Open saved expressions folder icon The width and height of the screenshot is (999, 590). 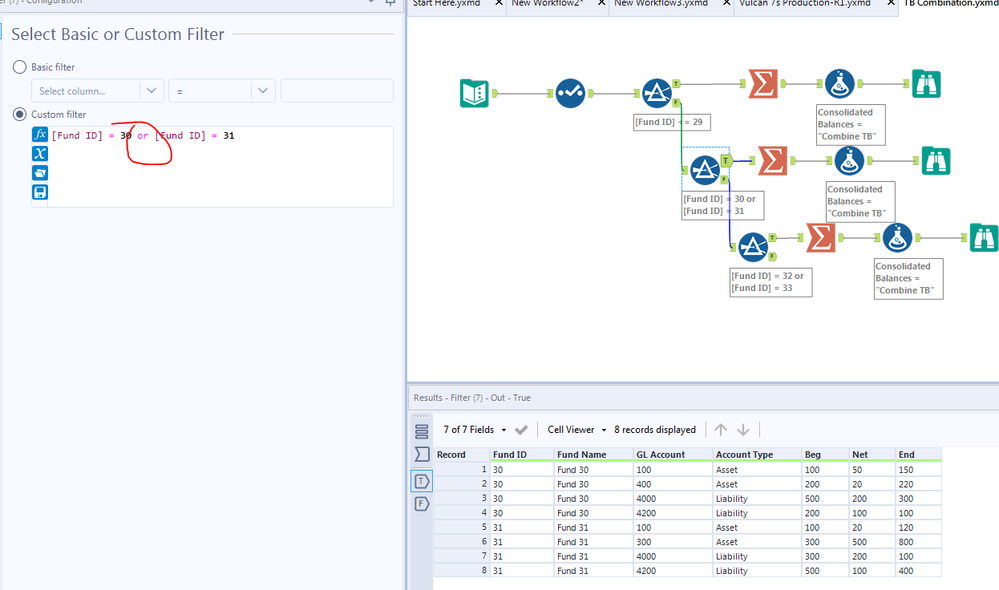point(40,173)
